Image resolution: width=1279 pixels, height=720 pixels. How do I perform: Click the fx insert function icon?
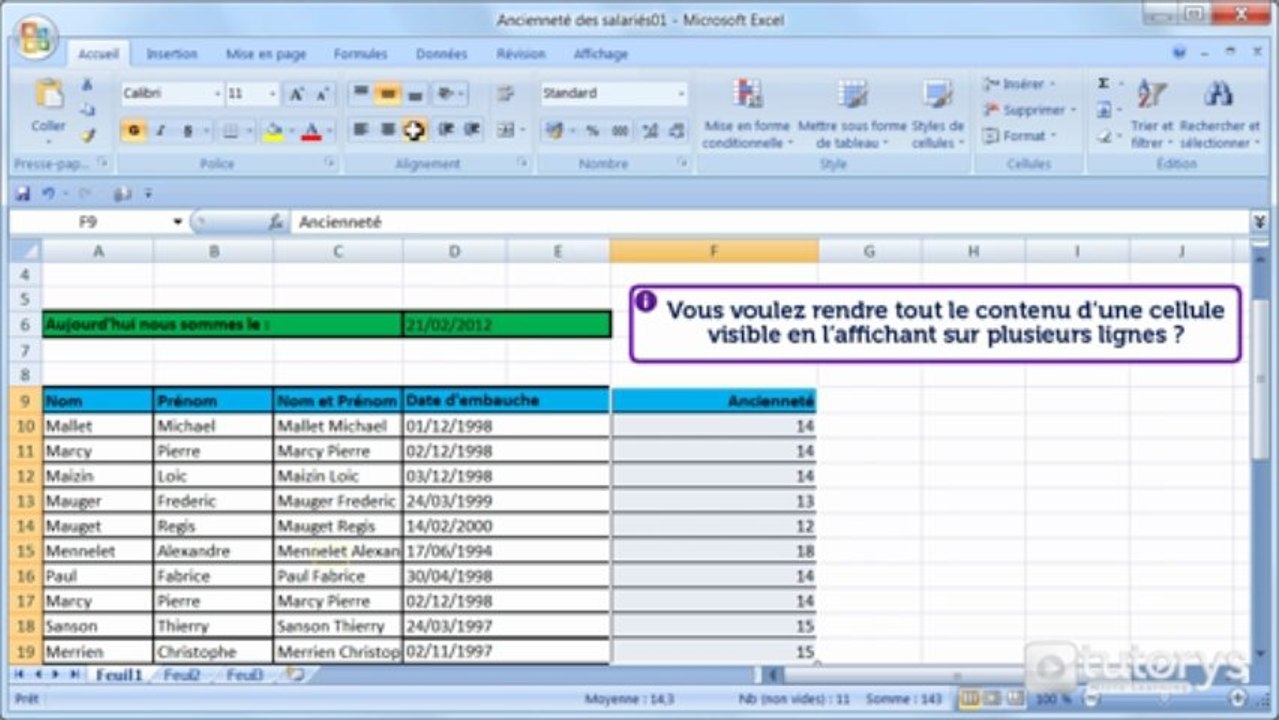click(276, 223)
